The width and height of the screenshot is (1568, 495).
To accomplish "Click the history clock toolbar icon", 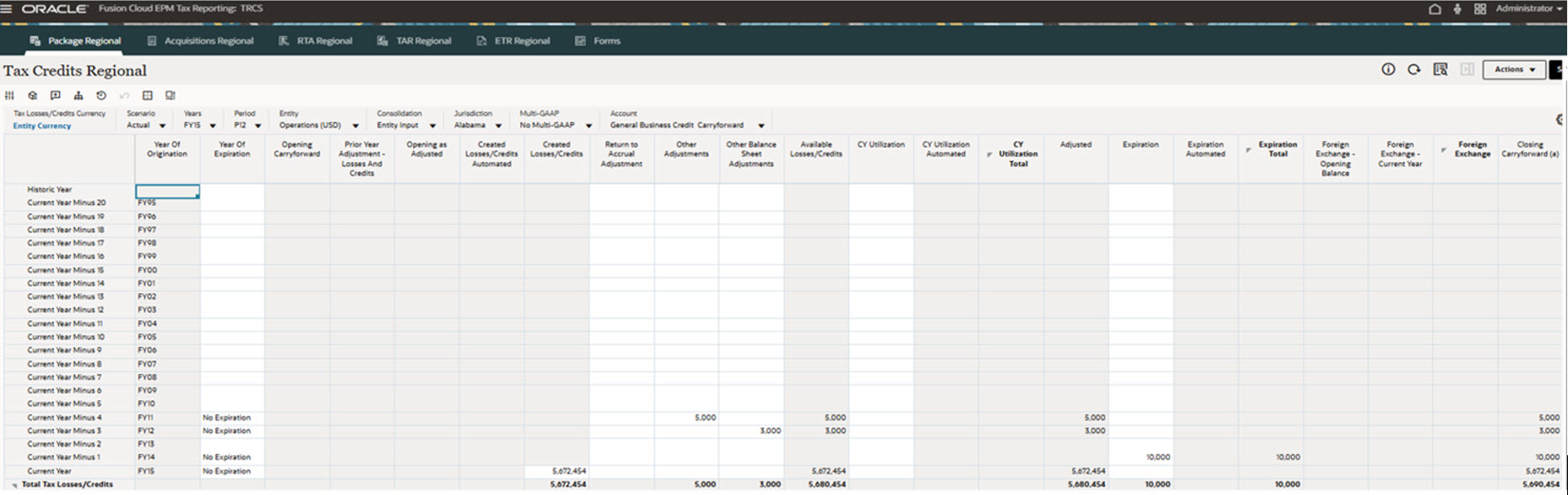I will point(101,95).
